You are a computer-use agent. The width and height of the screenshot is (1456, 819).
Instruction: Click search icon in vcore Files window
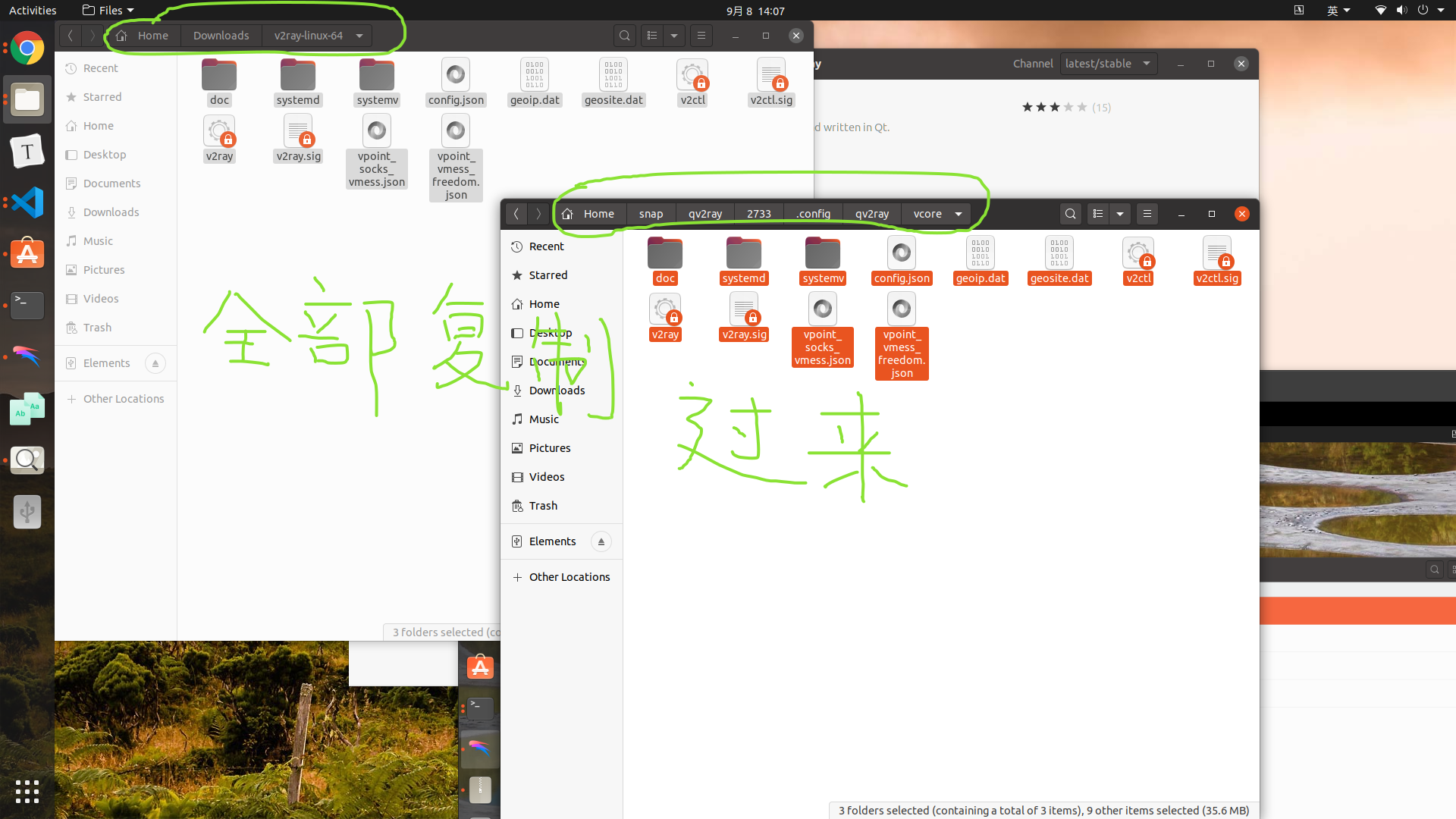(1070, 214)
